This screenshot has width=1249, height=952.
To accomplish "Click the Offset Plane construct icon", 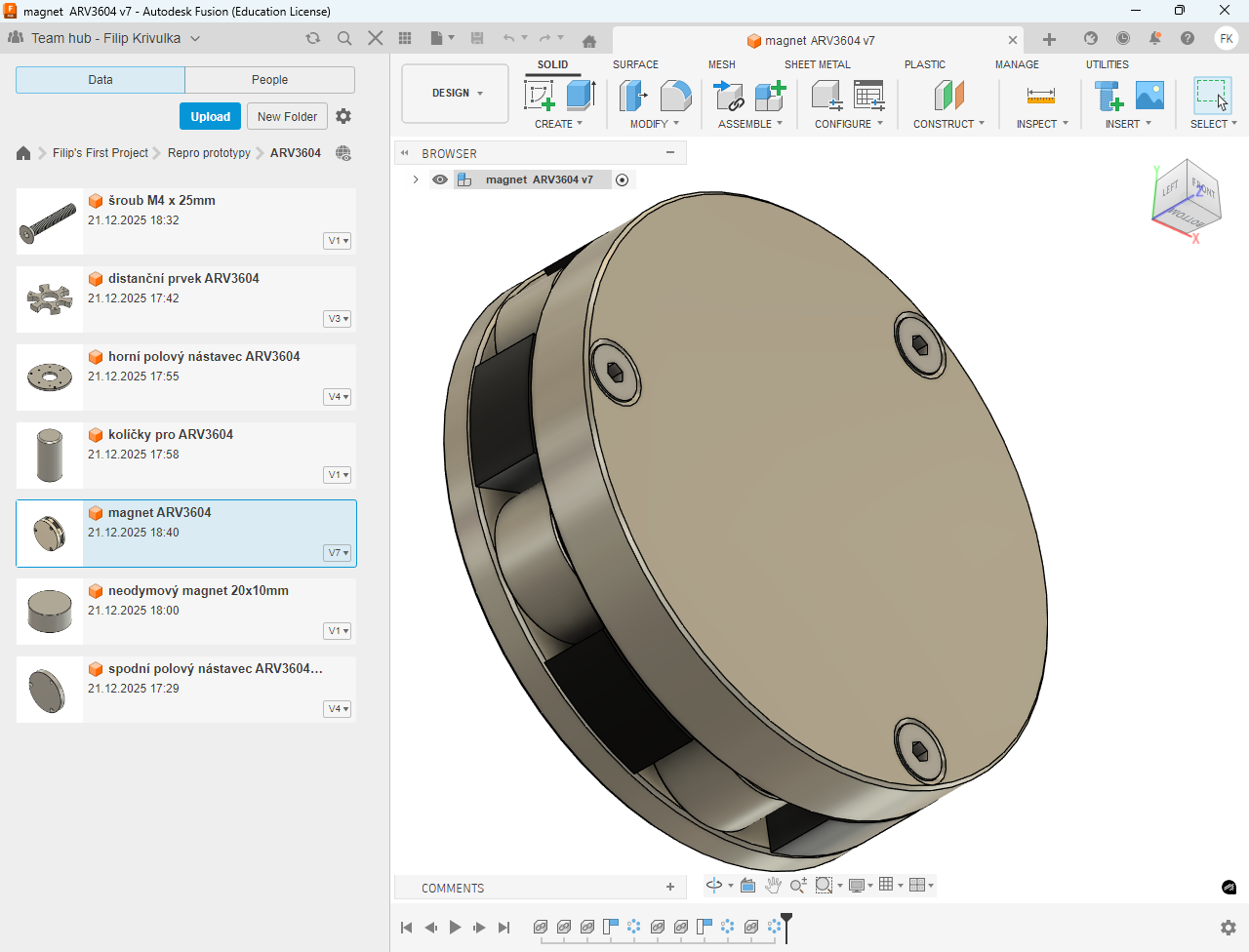I will (x=948, y=96).
